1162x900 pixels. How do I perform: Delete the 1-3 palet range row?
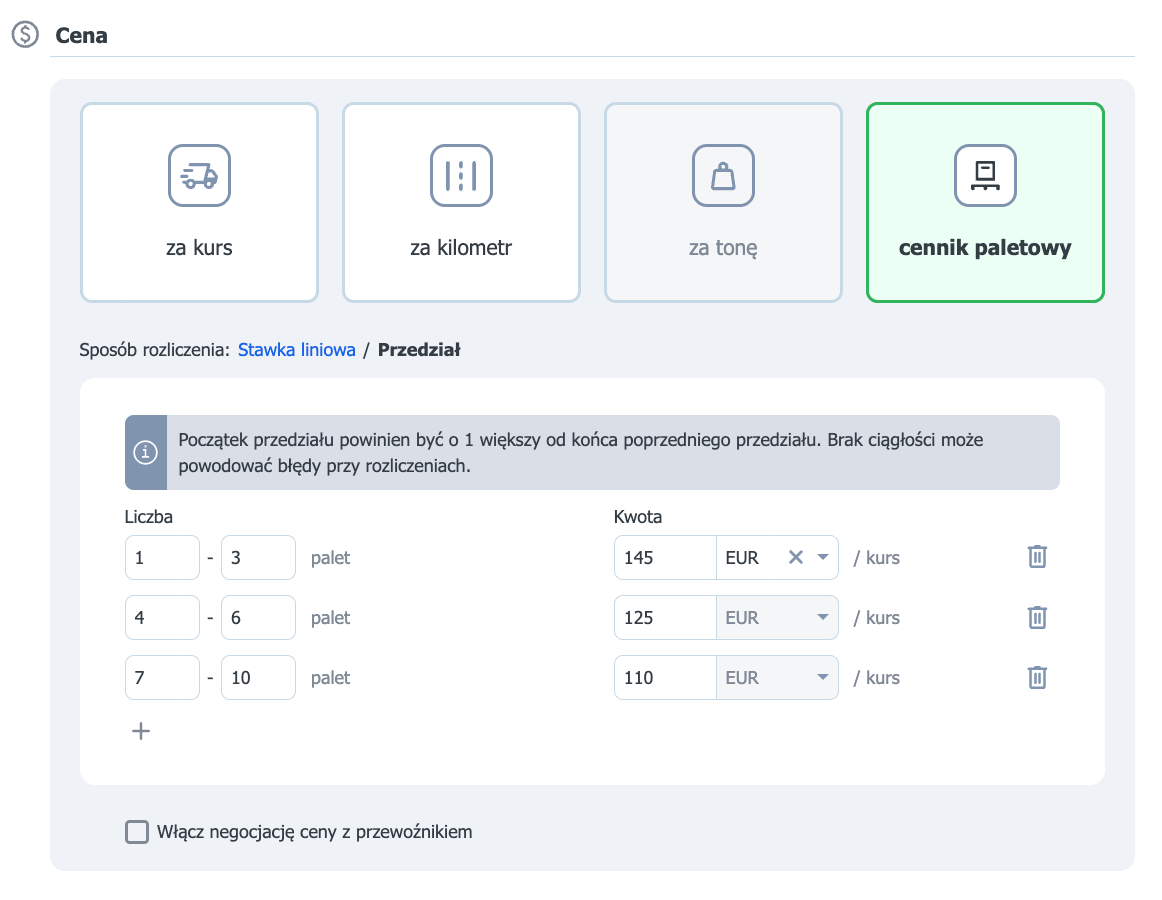pyautogui.click(x=1037, y=557)
